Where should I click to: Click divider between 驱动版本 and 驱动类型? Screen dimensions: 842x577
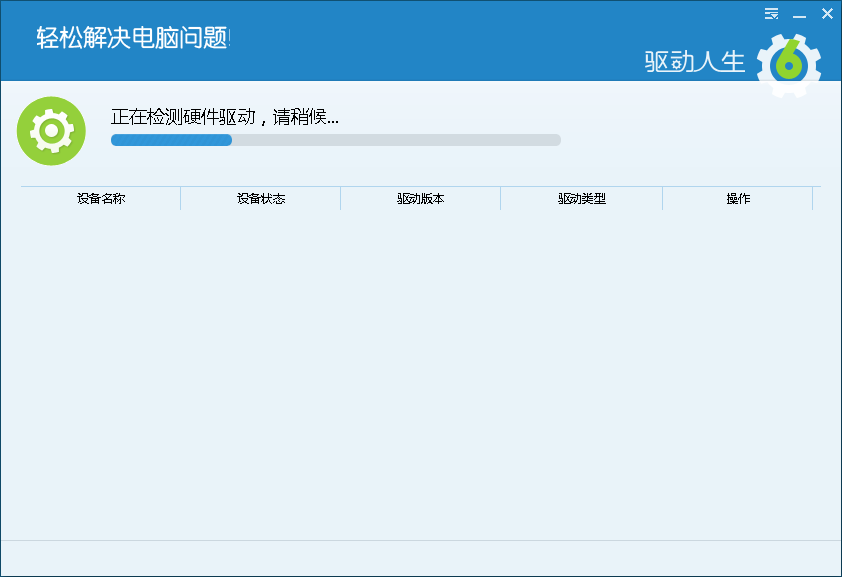tap(501, 199)
